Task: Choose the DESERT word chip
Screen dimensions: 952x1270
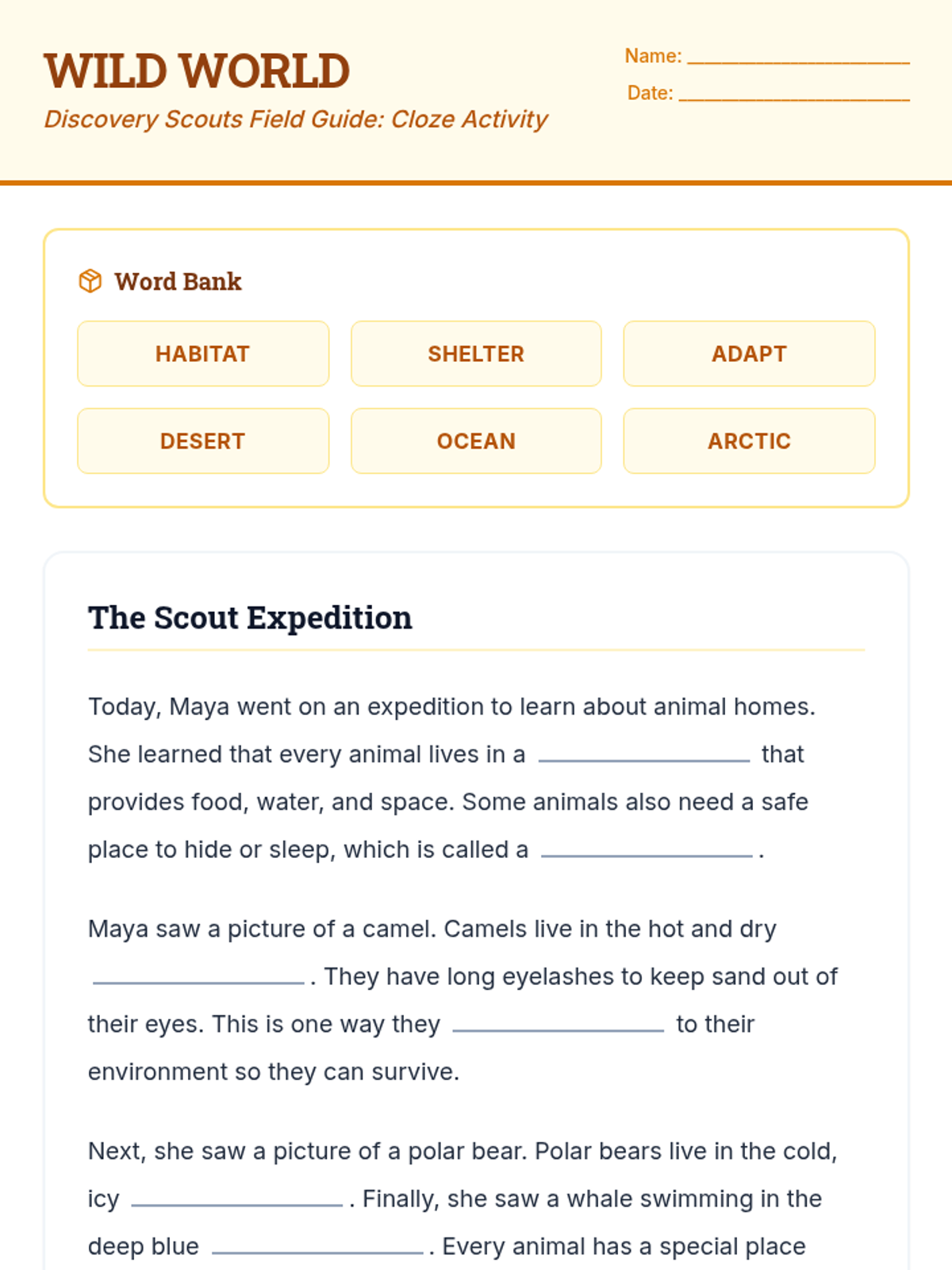Action: click(203, 441)
